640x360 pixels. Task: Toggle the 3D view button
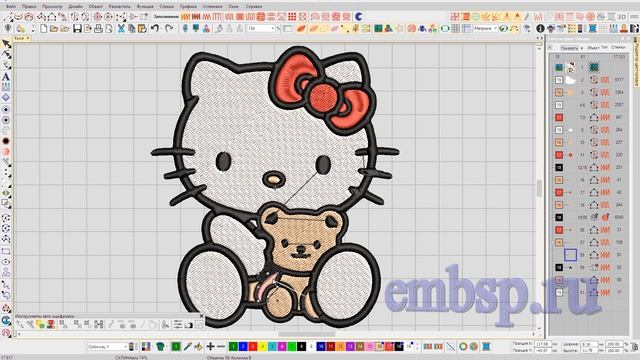622,17
